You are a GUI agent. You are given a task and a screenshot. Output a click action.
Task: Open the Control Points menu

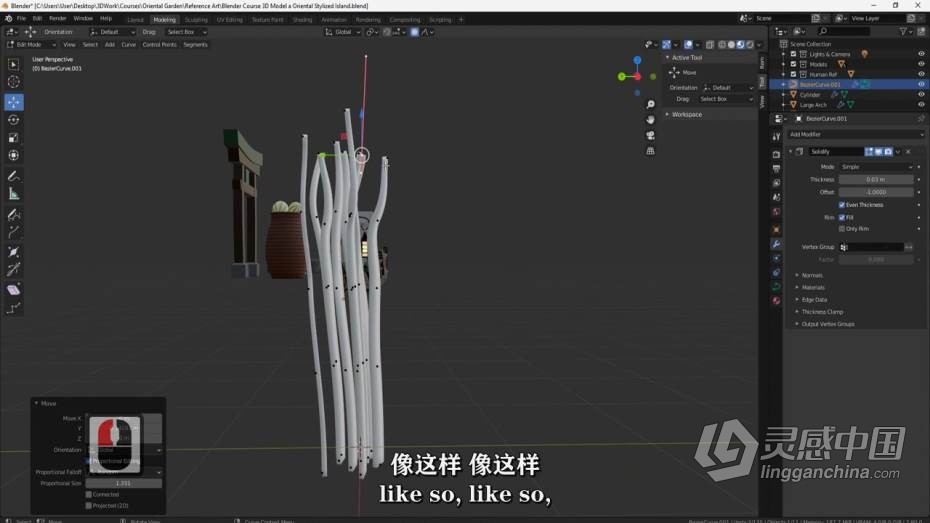pos(159,44)
